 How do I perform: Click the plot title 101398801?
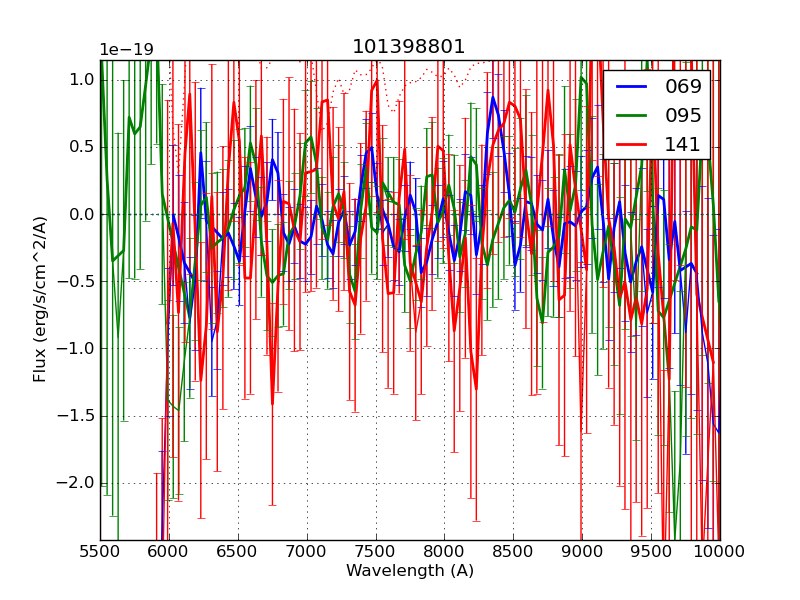point(409,47)
